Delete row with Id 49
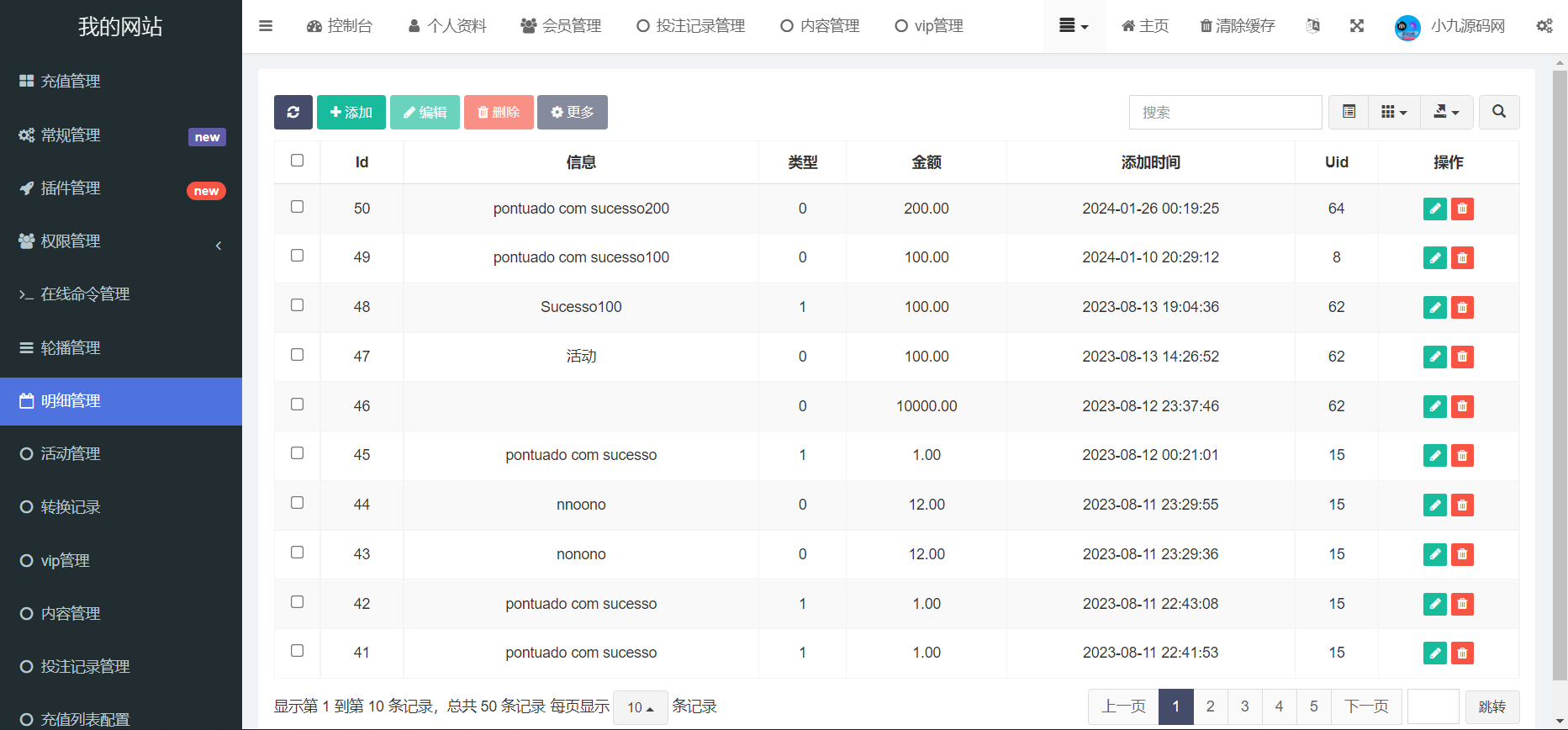The width and height of the screenshot is (1568, 730). [1463, 257]
